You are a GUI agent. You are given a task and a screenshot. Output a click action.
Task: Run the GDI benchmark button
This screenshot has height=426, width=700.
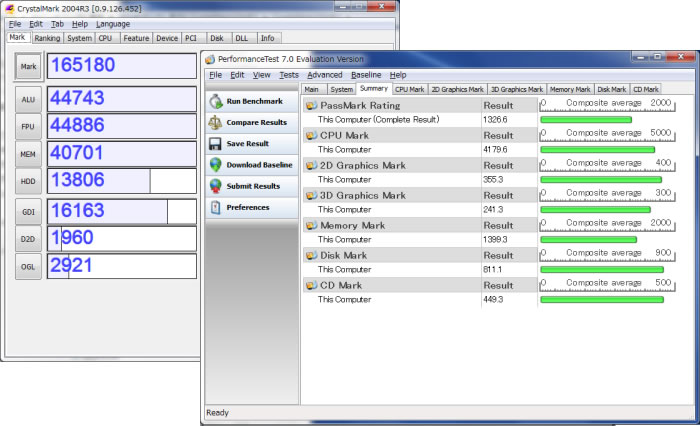point(28,212)
